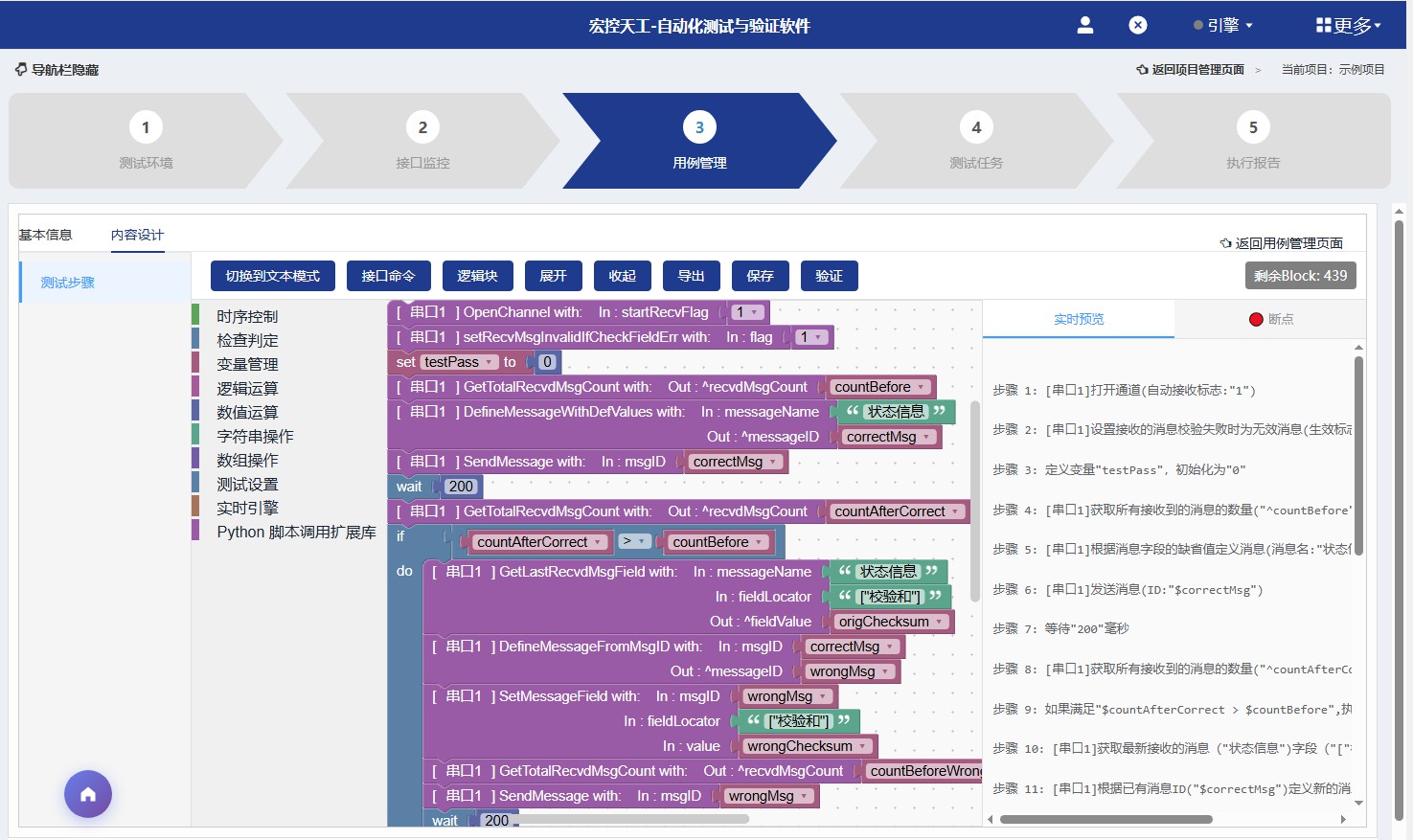Click step 1 circle for 测试环境
Screen dimensions: 1413x840
pyautogui.click(x=146, y=127)
